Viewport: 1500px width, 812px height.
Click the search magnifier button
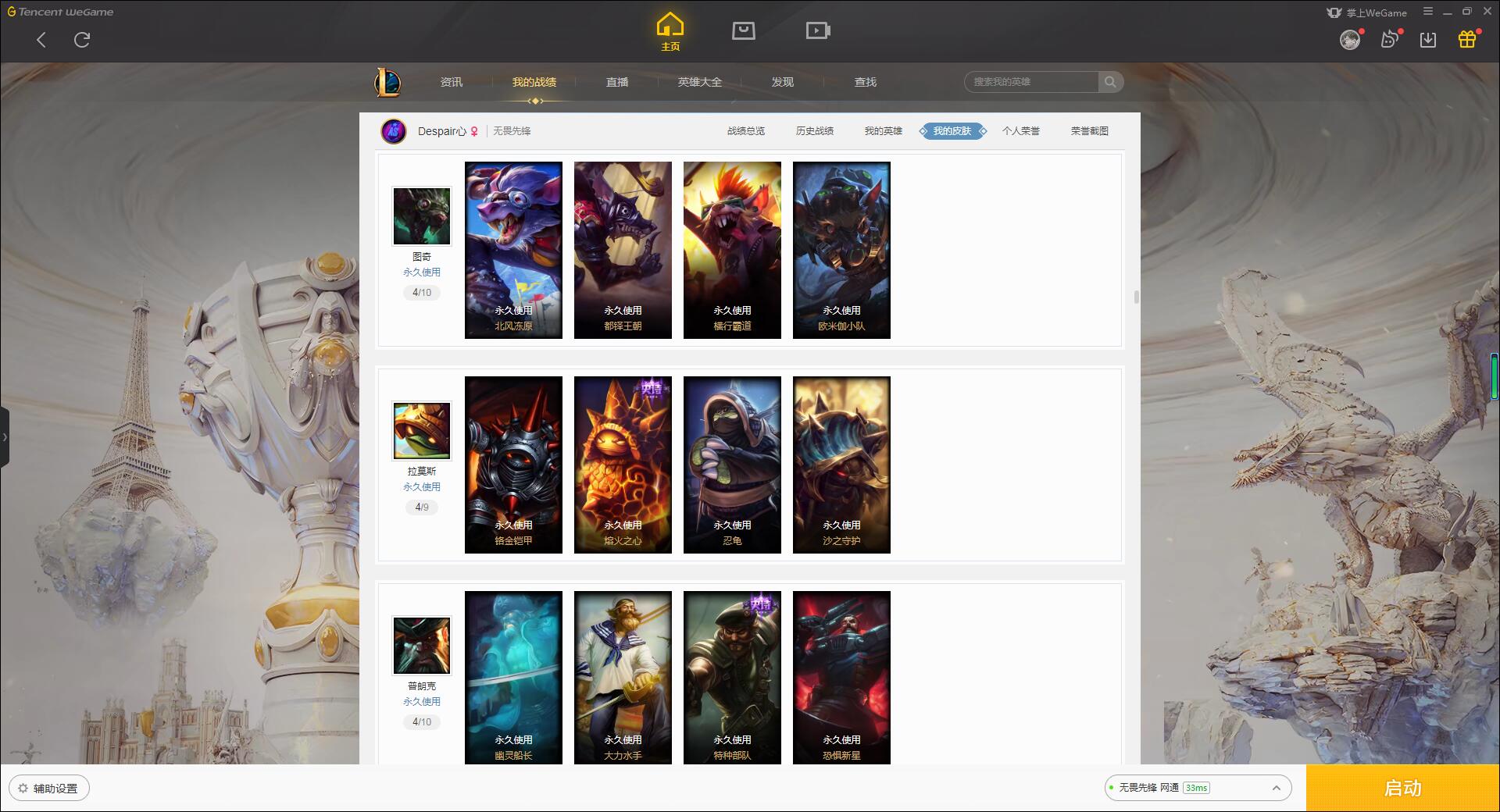pos(1110,82)
